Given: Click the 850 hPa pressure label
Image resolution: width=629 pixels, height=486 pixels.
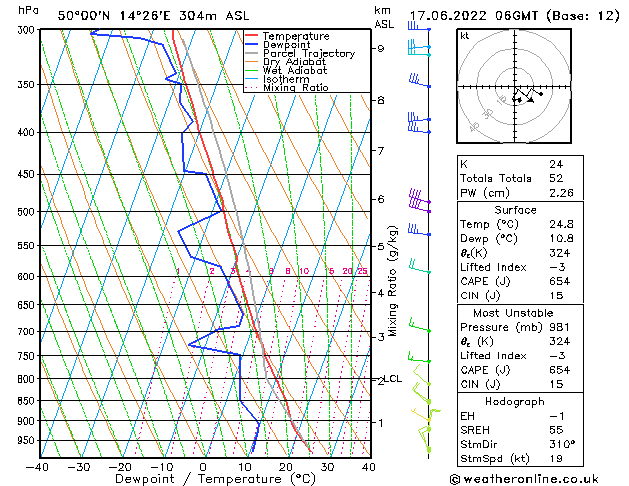Looking at the screenshot, I should tap(28, 401).
